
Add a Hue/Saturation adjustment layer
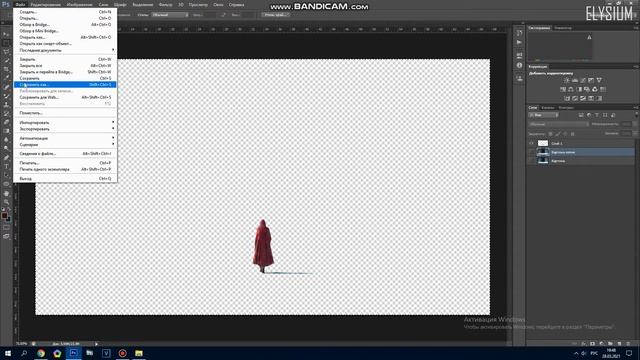pos(563,89)
